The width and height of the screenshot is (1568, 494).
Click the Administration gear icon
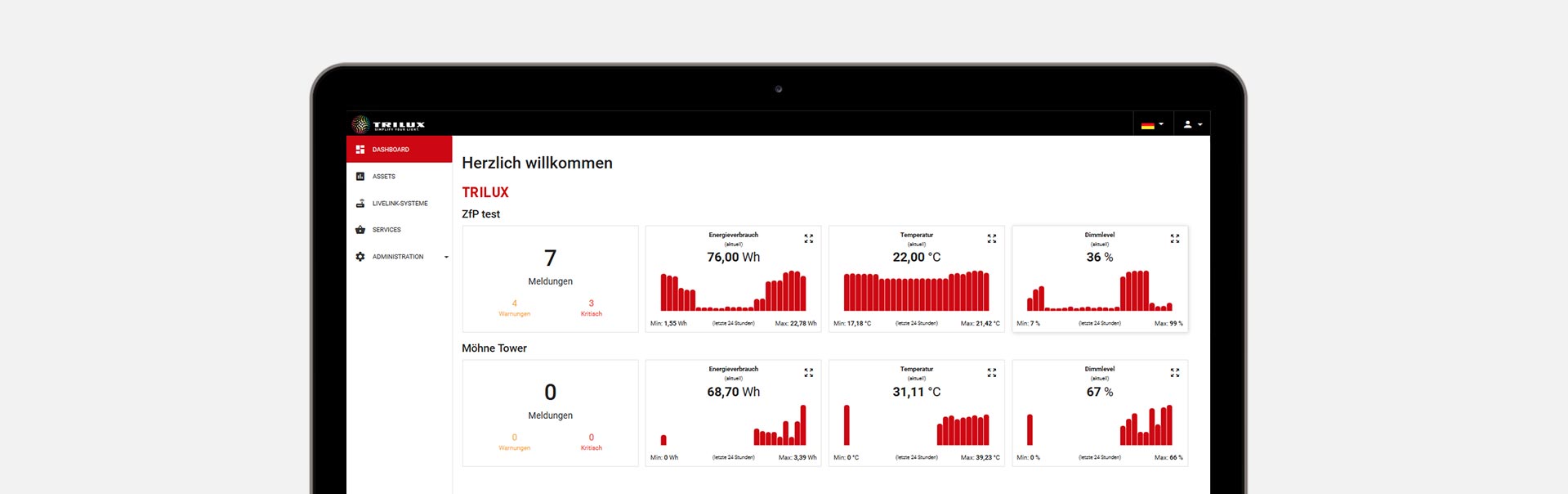coord(360,257)
